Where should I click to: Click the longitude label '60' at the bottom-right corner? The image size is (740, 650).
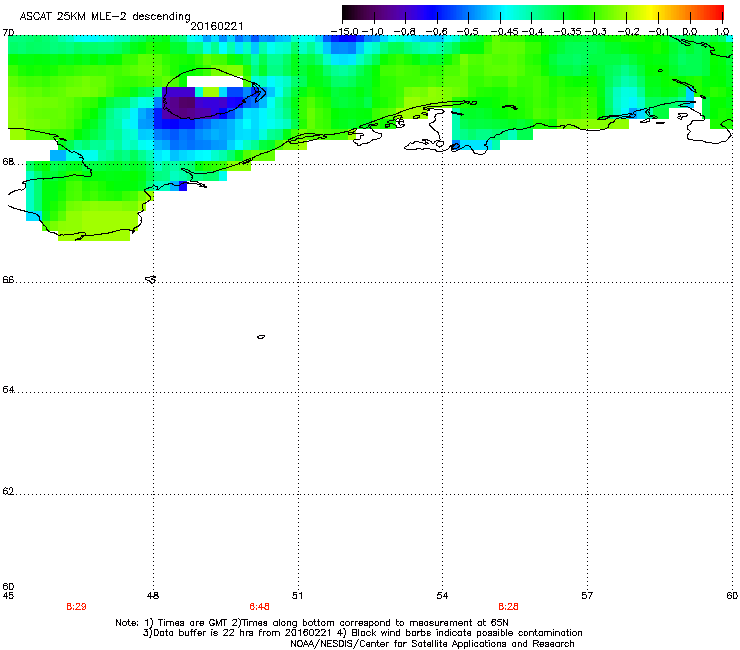point(732,596)
